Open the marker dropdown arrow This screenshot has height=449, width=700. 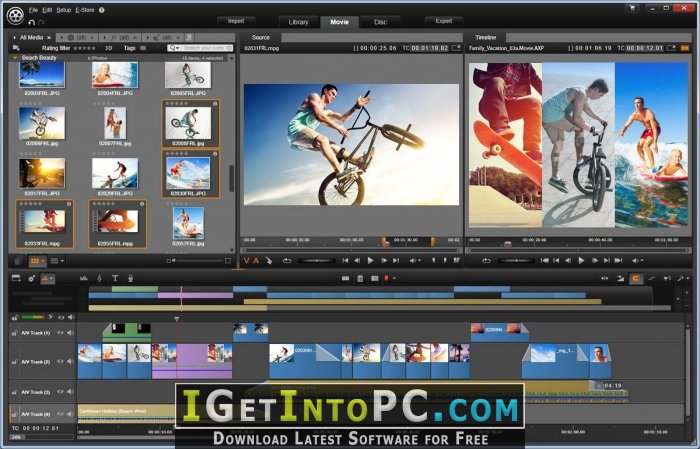pos(394,278)
